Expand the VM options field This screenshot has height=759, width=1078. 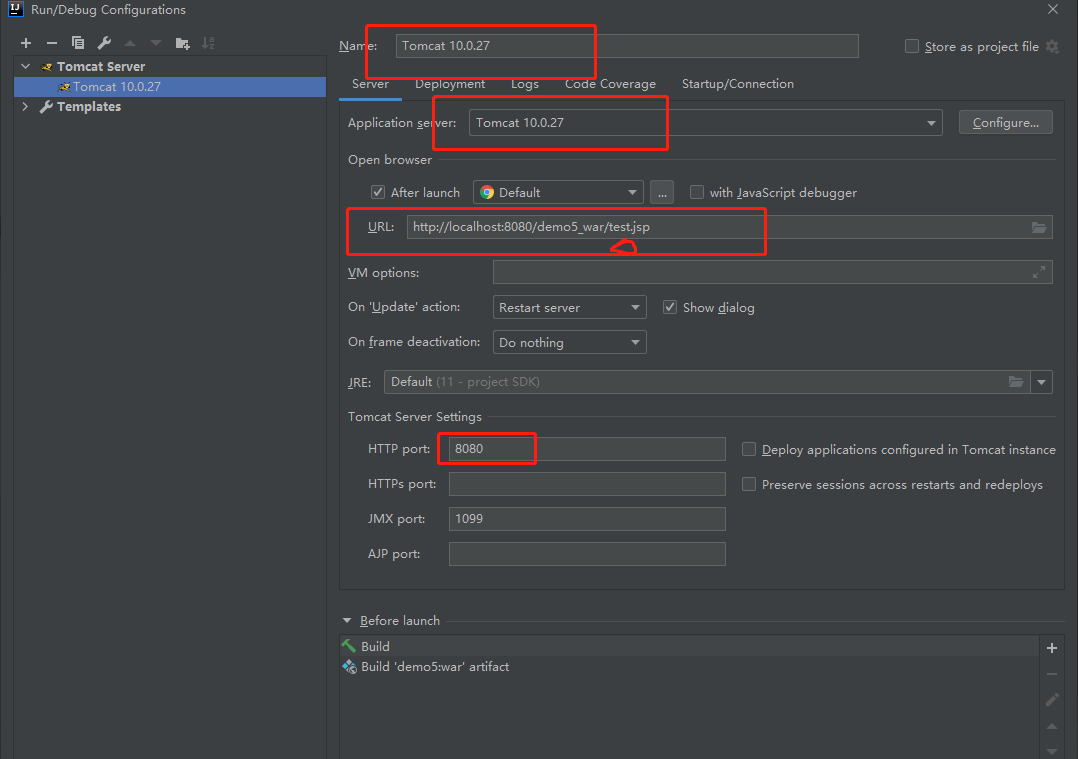pos(1039,272)
